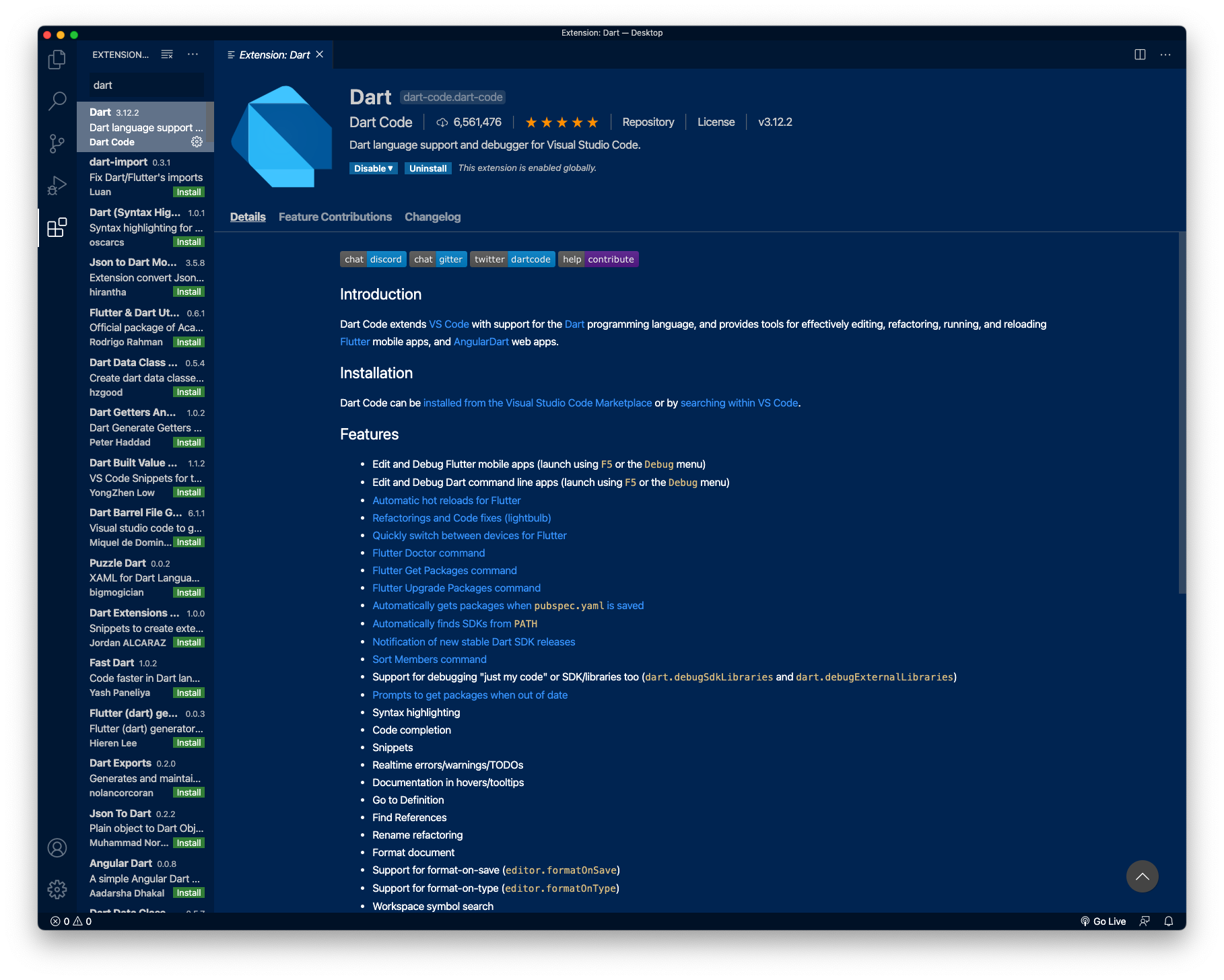
Task: Uninstall the Dart extension
Action: tap(428, 168)
